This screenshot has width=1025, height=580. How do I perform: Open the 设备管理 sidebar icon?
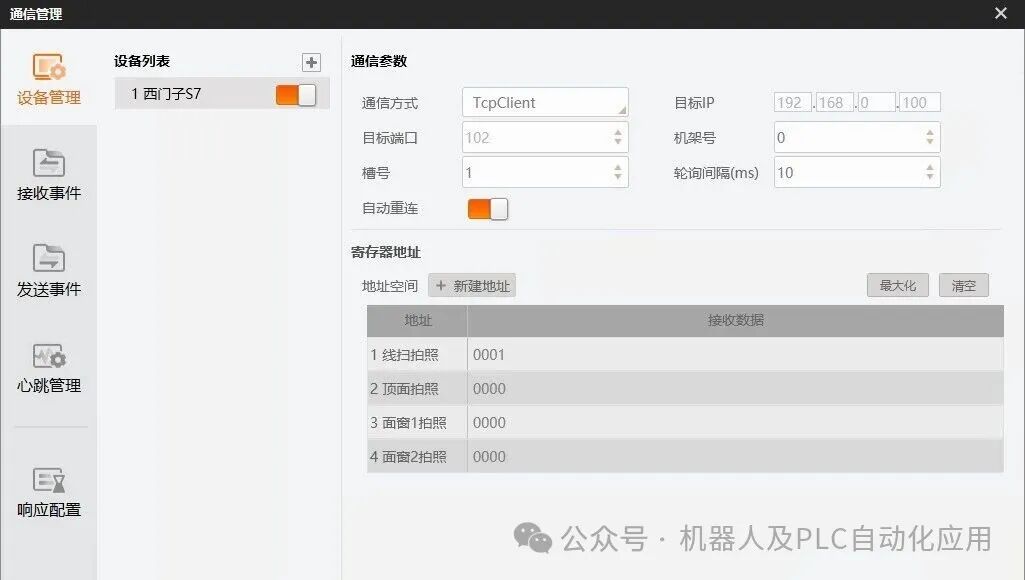(49, 80)
